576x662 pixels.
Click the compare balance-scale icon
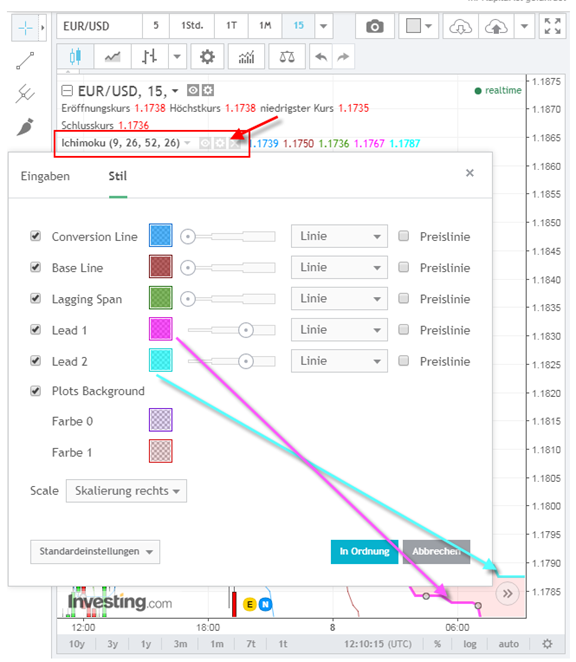coord(287,56)
